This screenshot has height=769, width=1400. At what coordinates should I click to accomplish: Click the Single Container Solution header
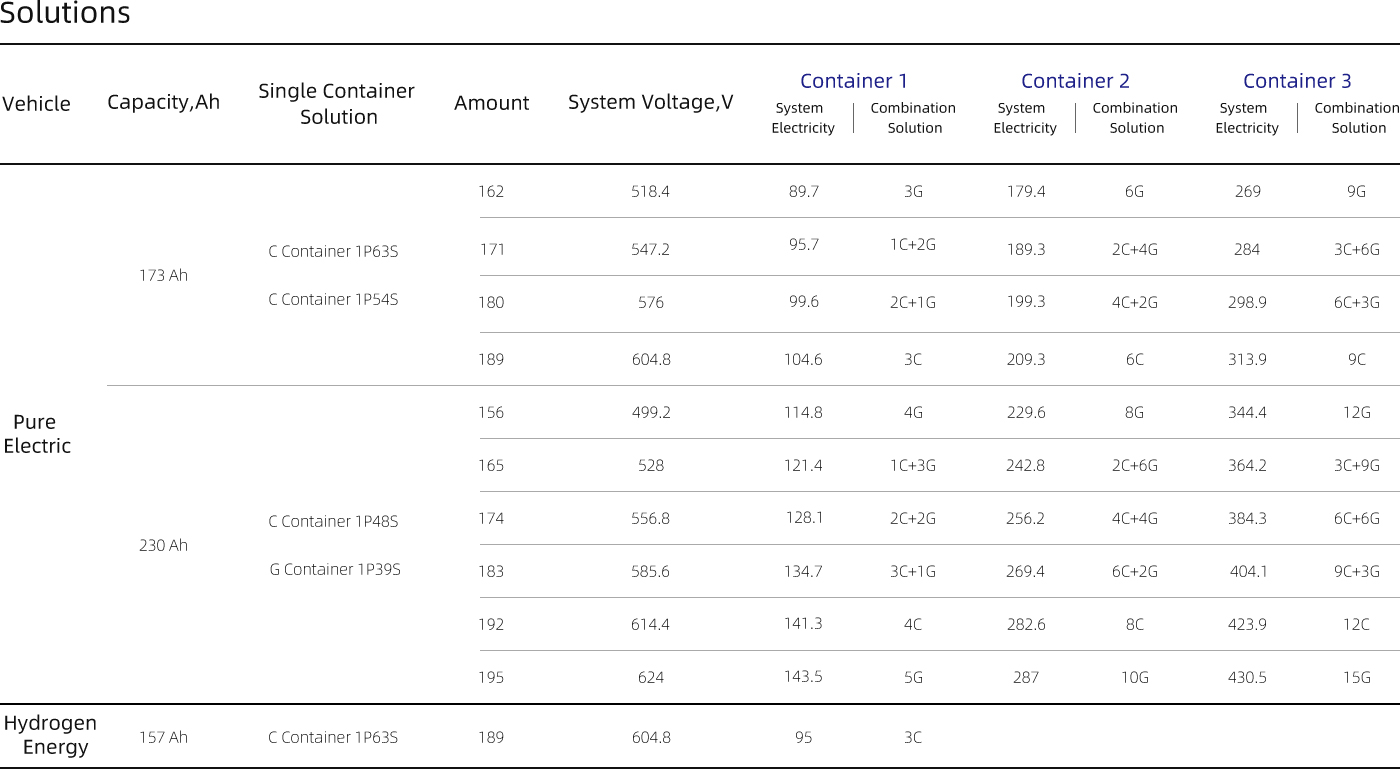337,104
